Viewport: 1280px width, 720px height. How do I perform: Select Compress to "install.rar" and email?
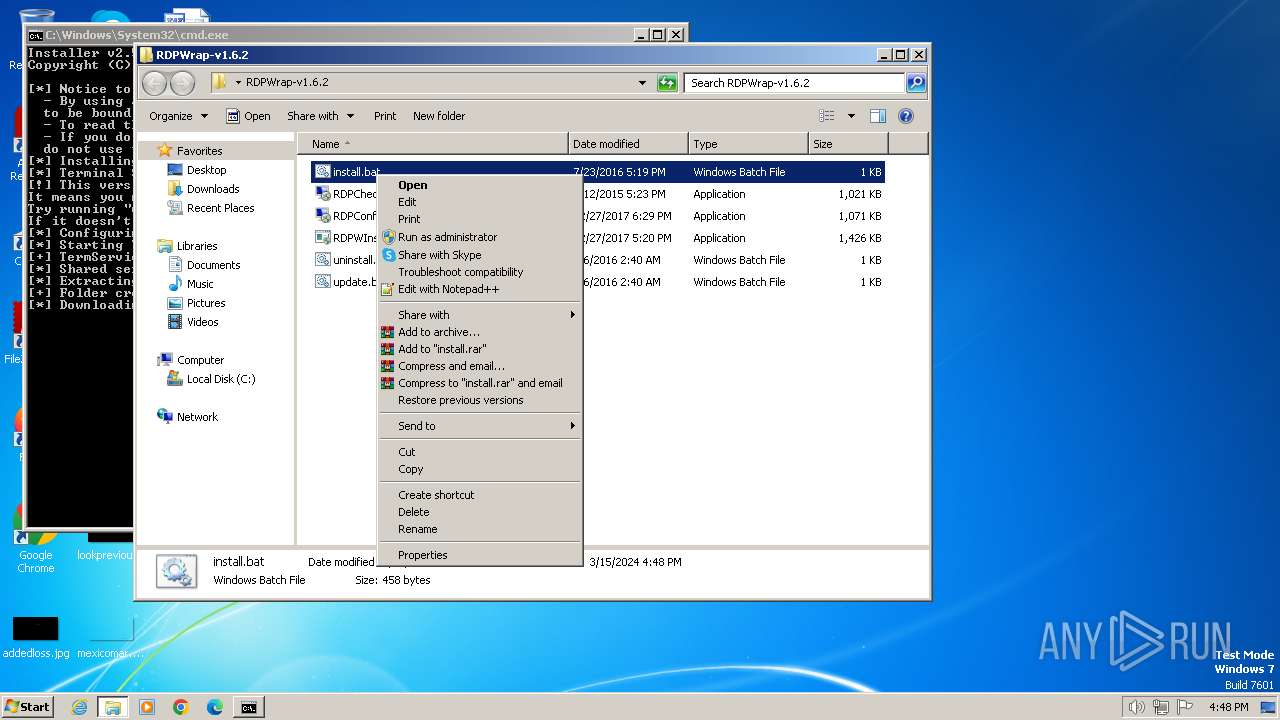tap(480, 383)
